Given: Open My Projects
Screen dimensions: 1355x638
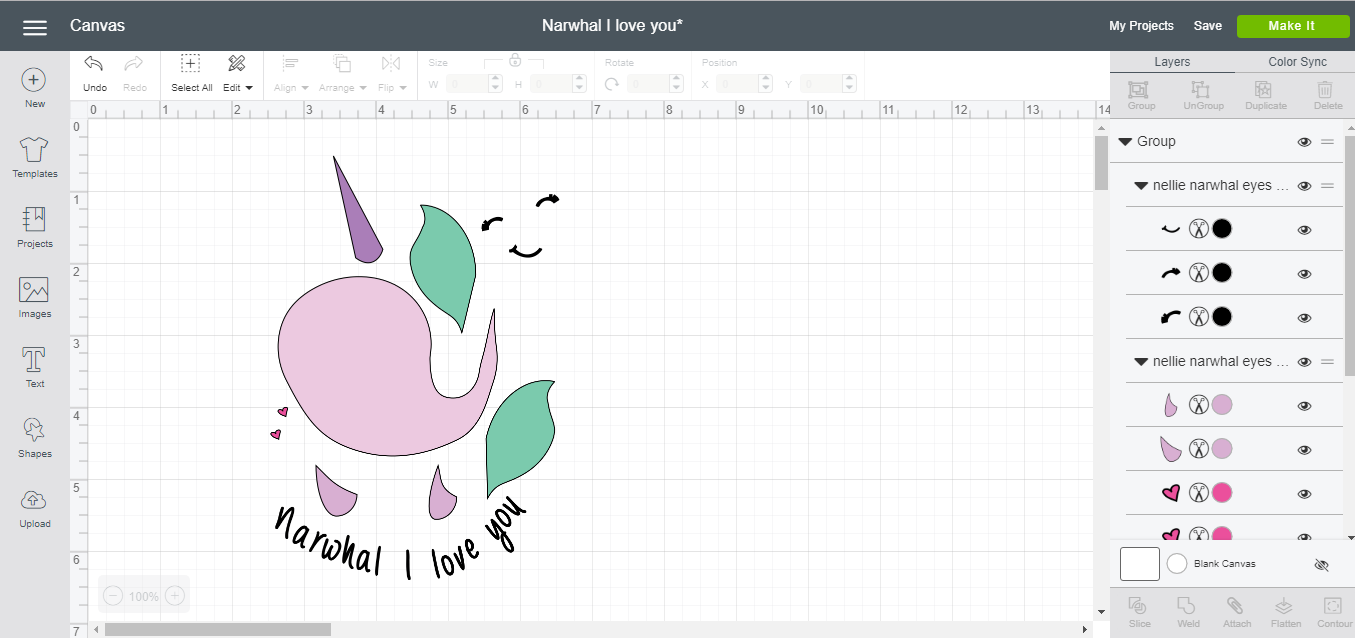Looking at the screenshot, I should click(1140, 25).
